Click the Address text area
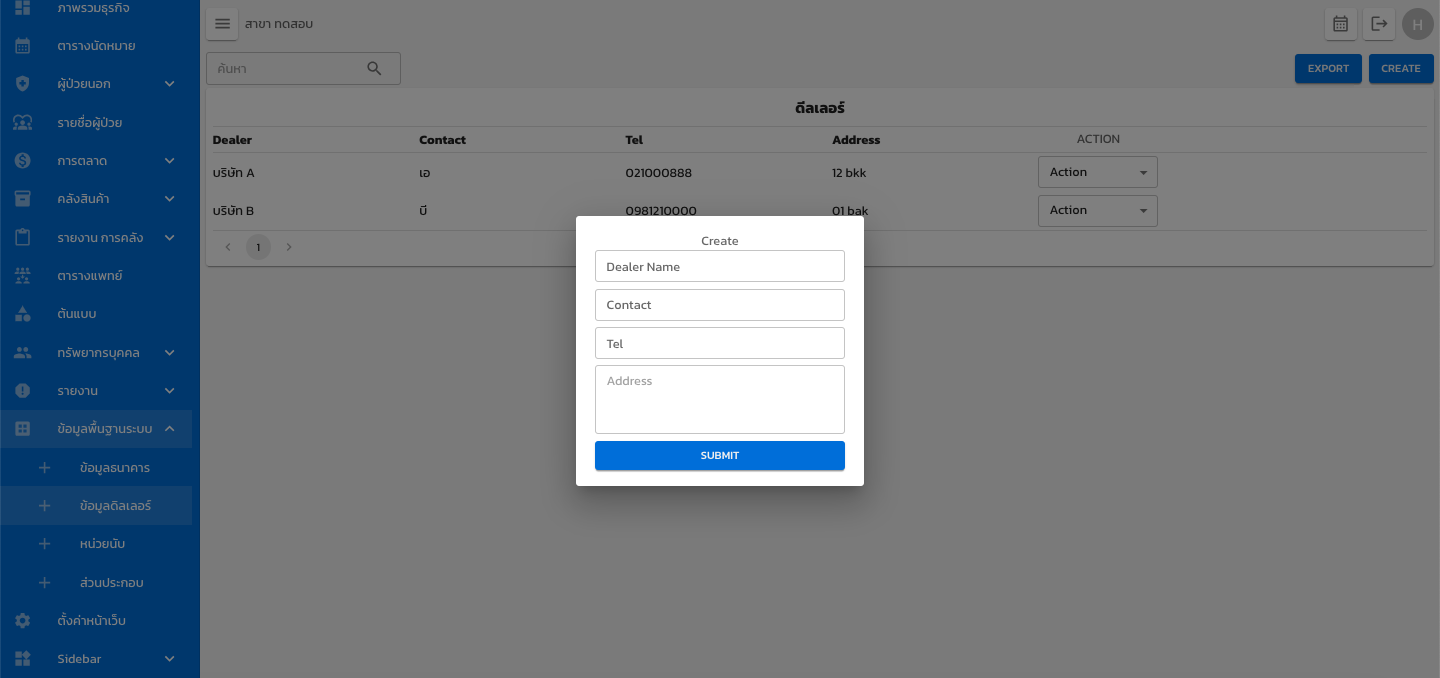This screenshot has width=1440, height=678. tap(719, 399)
